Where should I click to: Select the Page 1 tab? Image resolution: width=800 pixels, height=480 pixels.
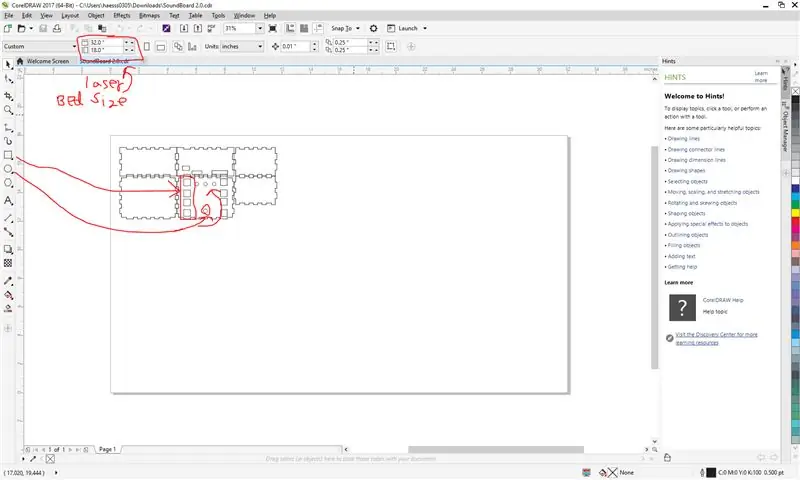pyautogui.click(x=107, y=449)
